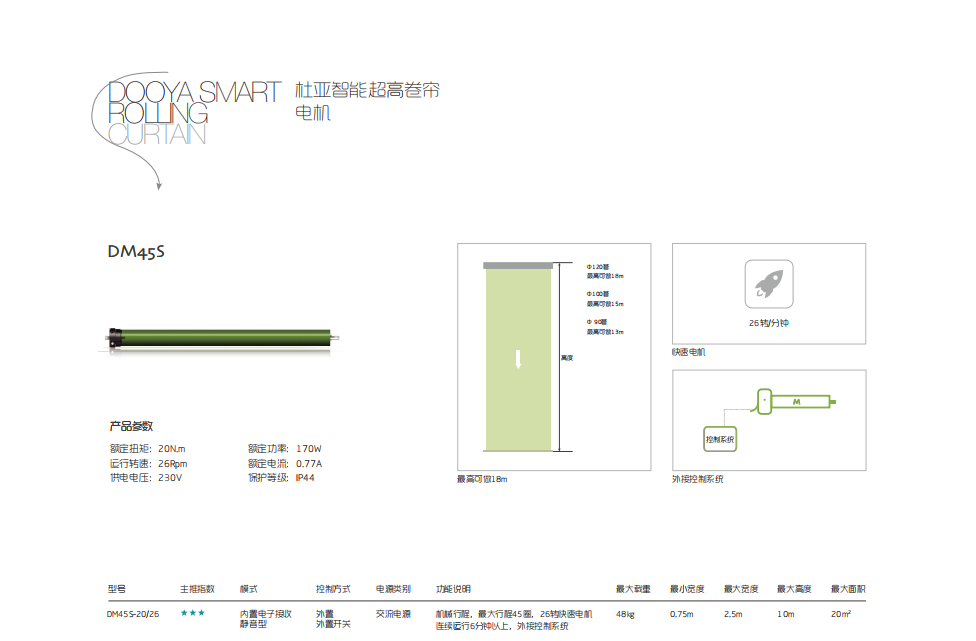Click the DM45S tubular motor photo
The height and width of the screenshot is (641, 976).
(222, 338)
